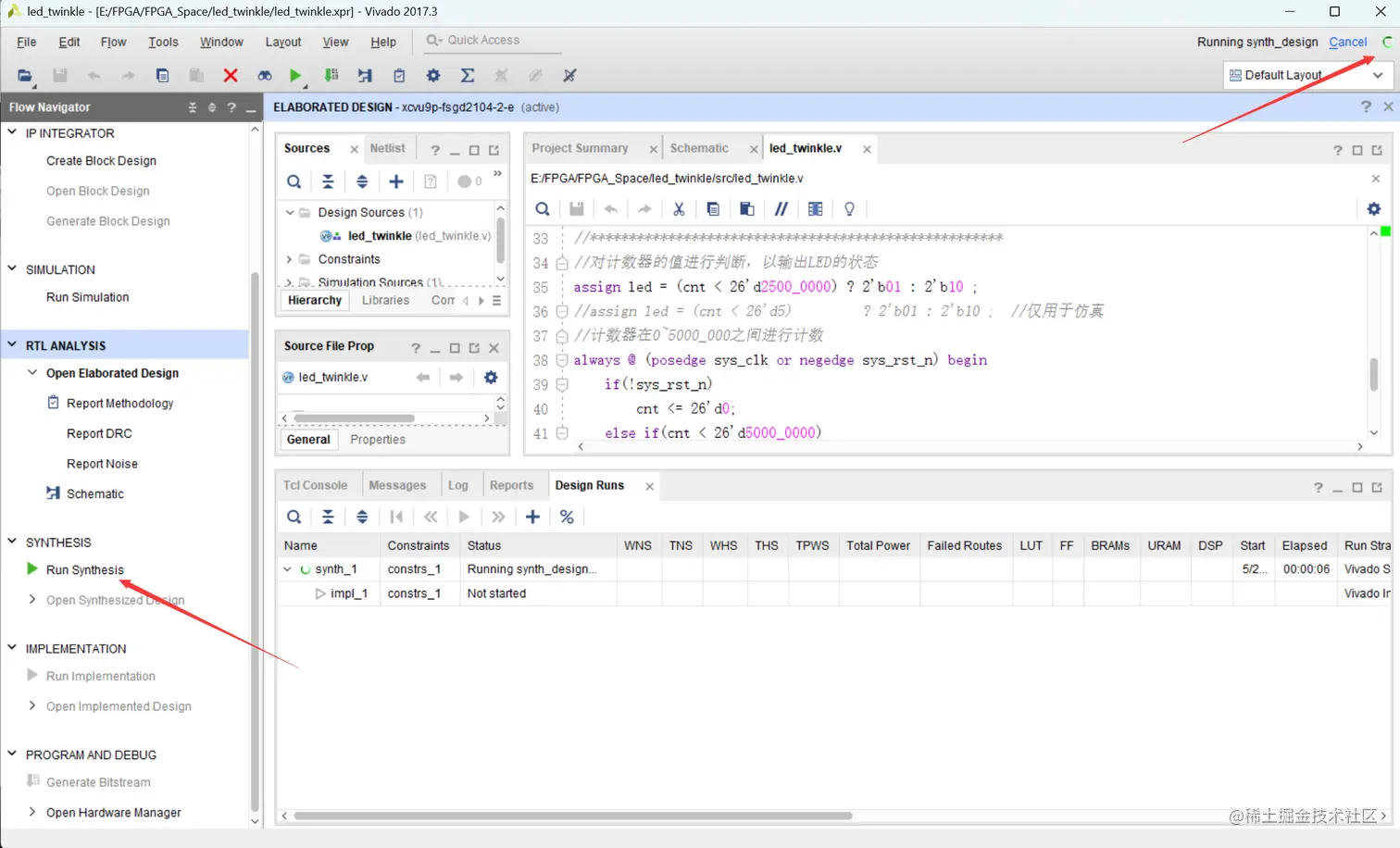The height and width of the screenshot is (848, 1400).
Task: Collapse the IP INTEGRATOR section
Action: (x=12, y=132)
